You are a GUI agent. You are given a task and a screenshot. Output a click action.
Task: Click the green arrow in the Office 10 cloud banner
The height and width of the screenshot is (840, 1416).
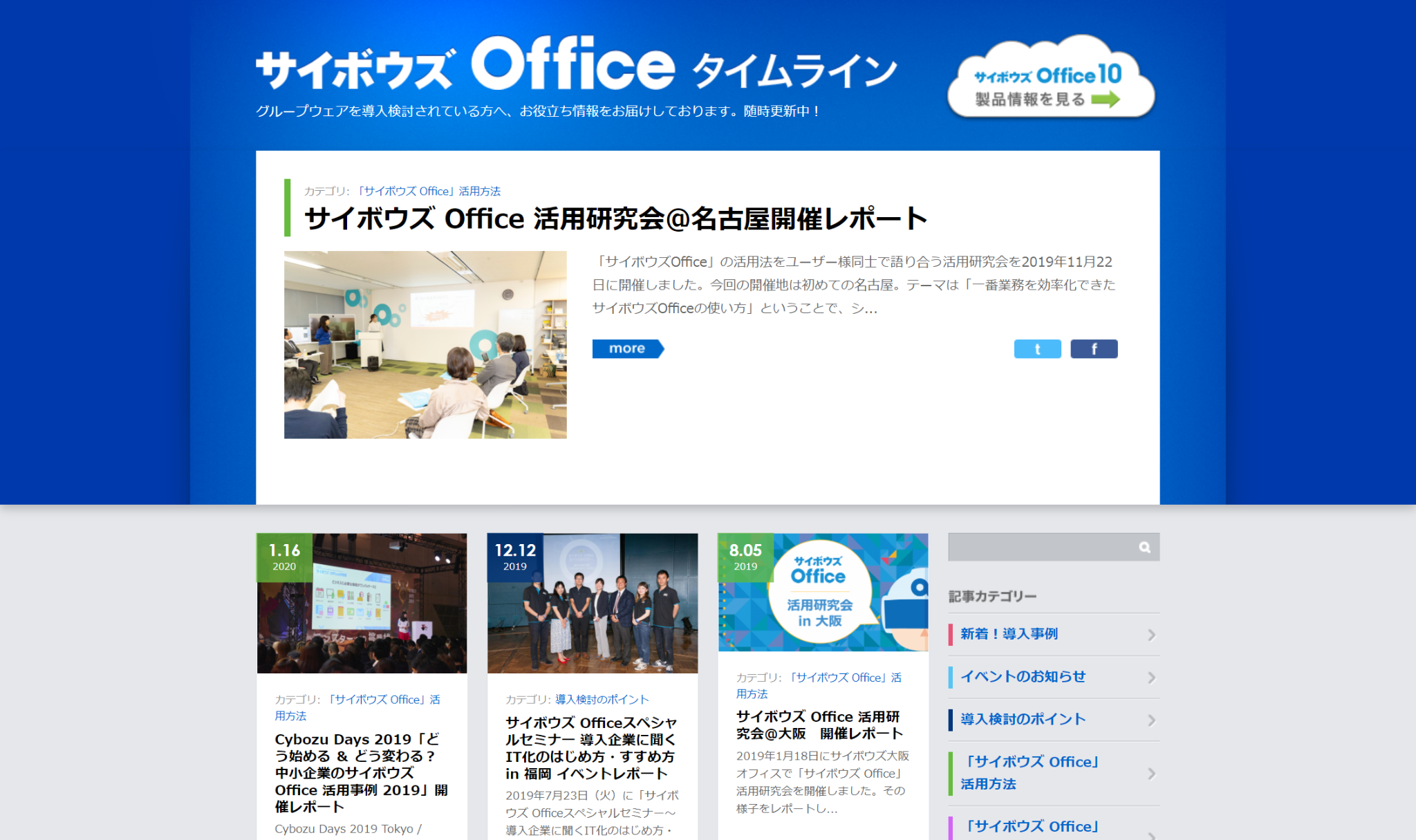click(1106, 100)
